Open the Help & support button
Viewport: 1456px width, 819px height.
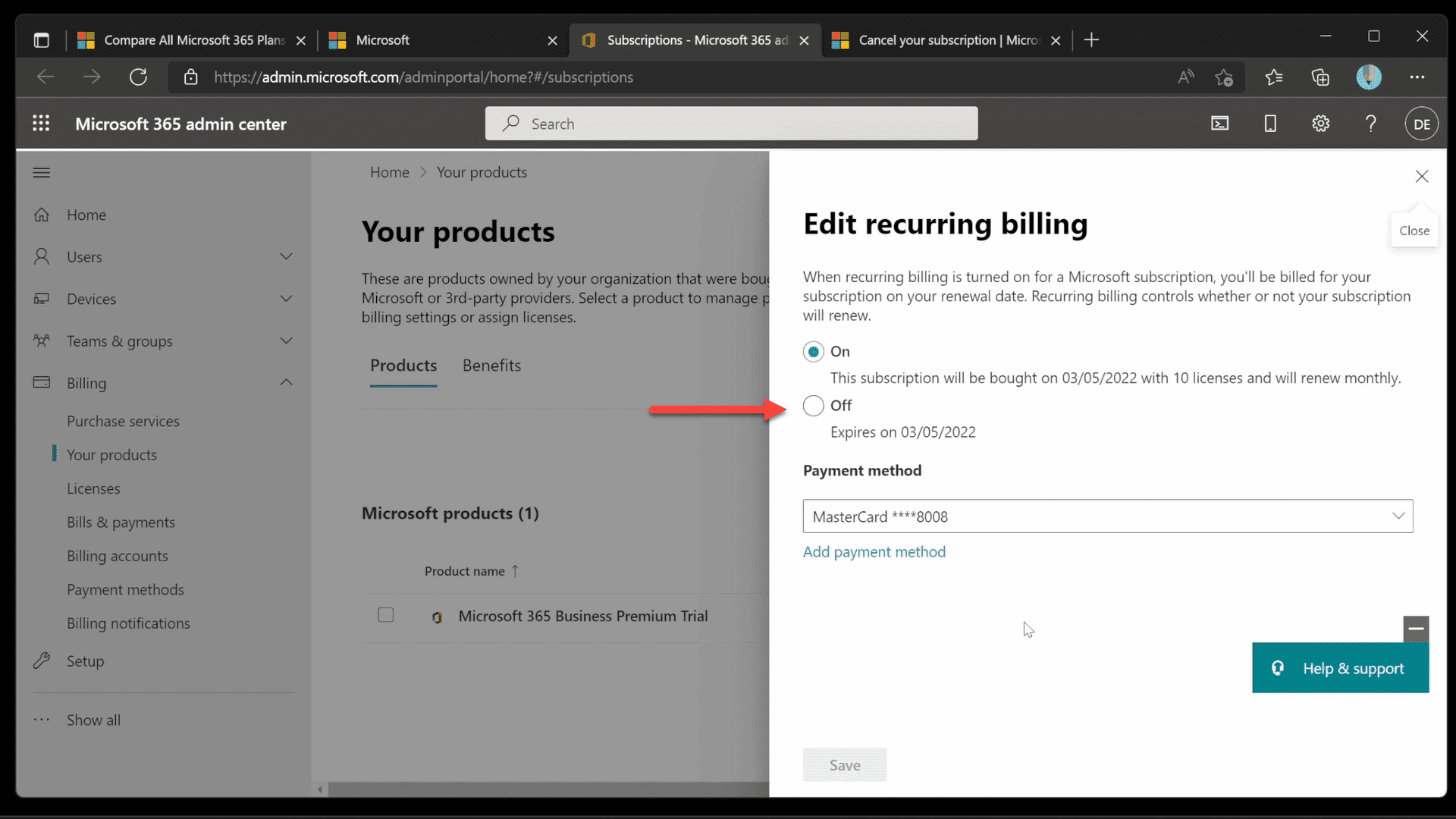[x=1340, y=668]
